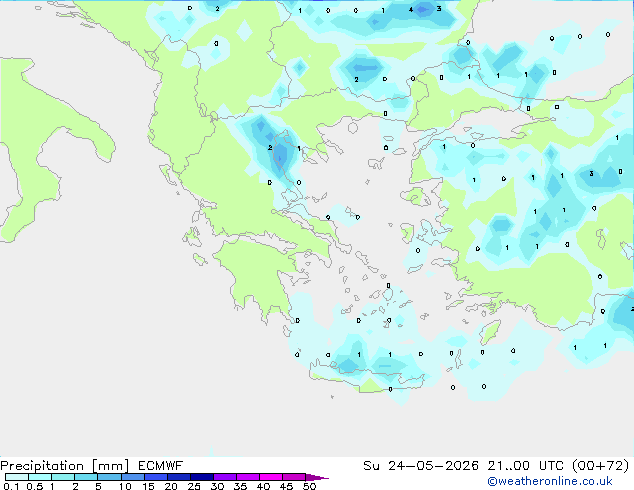
Task: Select the 5–10 mm legend color box
Action: click(109, 477)
